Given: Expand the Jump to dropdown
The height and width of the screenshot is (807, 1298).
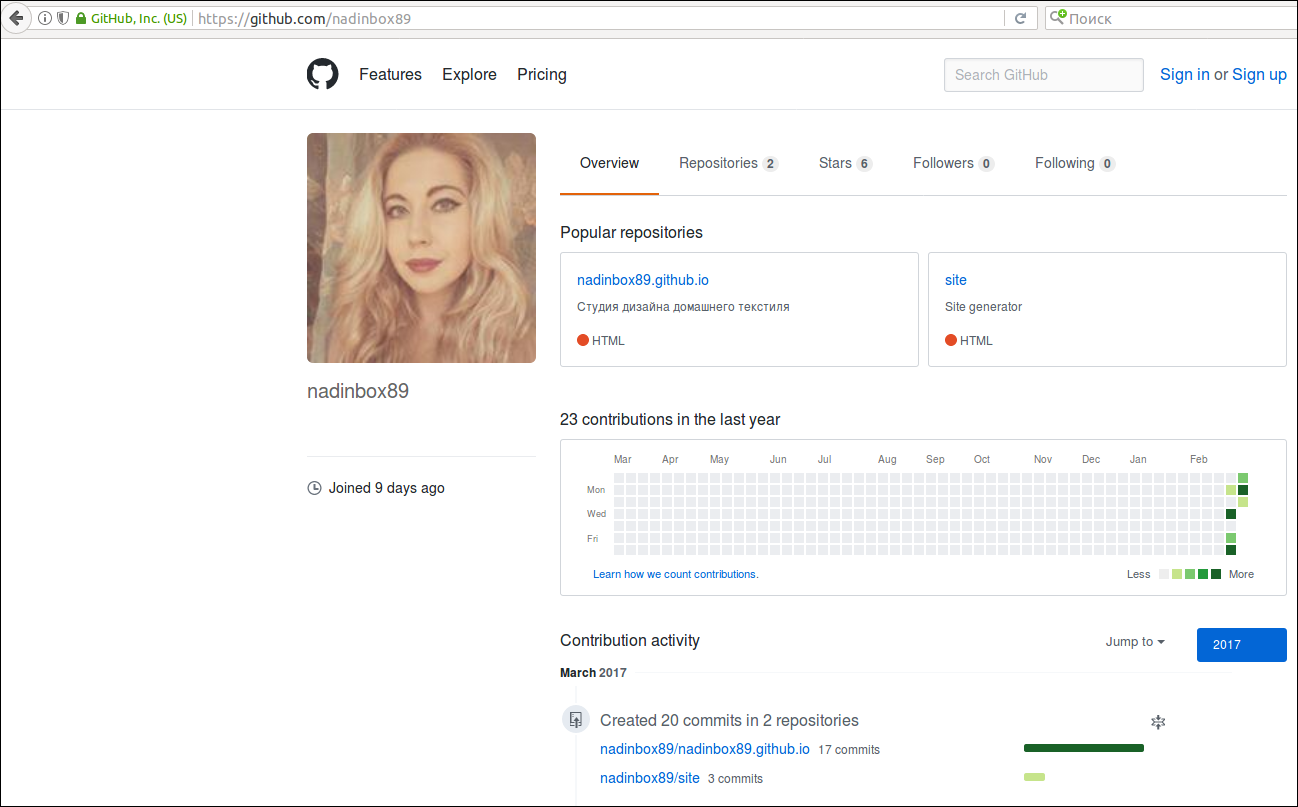Looking at the screenshot, I should coord(1135,642).
